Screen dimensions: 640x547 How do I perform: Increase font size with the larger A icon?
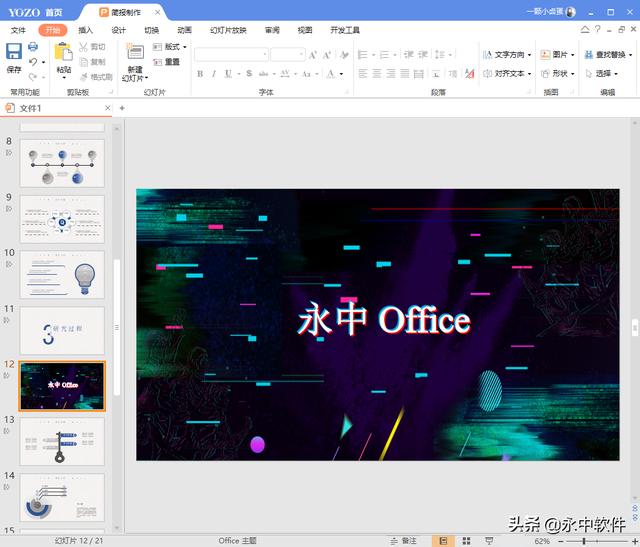313,55
